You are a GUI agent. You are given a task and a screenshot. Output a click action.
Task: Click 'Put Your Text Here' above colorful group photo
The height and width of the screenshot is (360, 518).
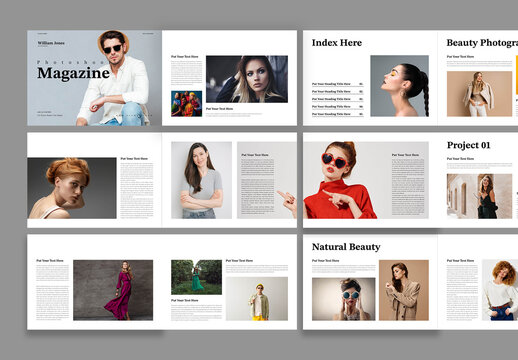pyautogui.click(x=185, y=57)
